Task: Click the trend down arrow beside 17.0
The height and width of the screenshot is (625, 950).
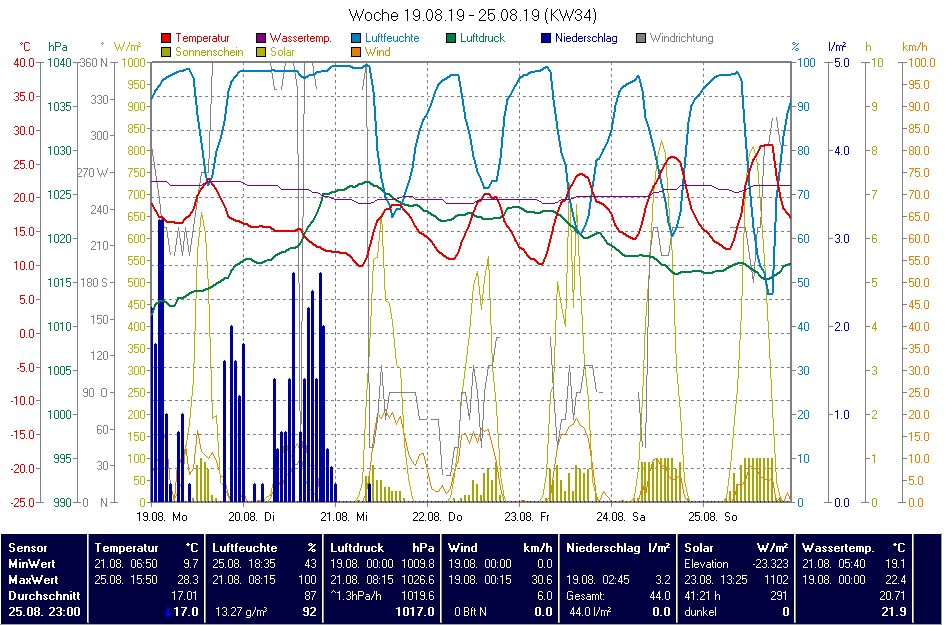Action: pos(167,612)
